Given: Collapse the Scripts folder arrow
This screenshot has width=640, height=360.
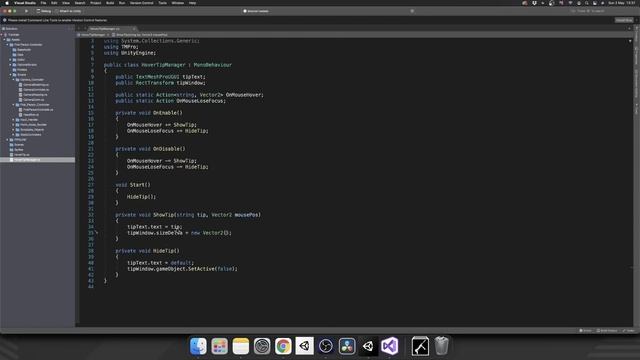Looking at the screenshot, I should 11,75.
